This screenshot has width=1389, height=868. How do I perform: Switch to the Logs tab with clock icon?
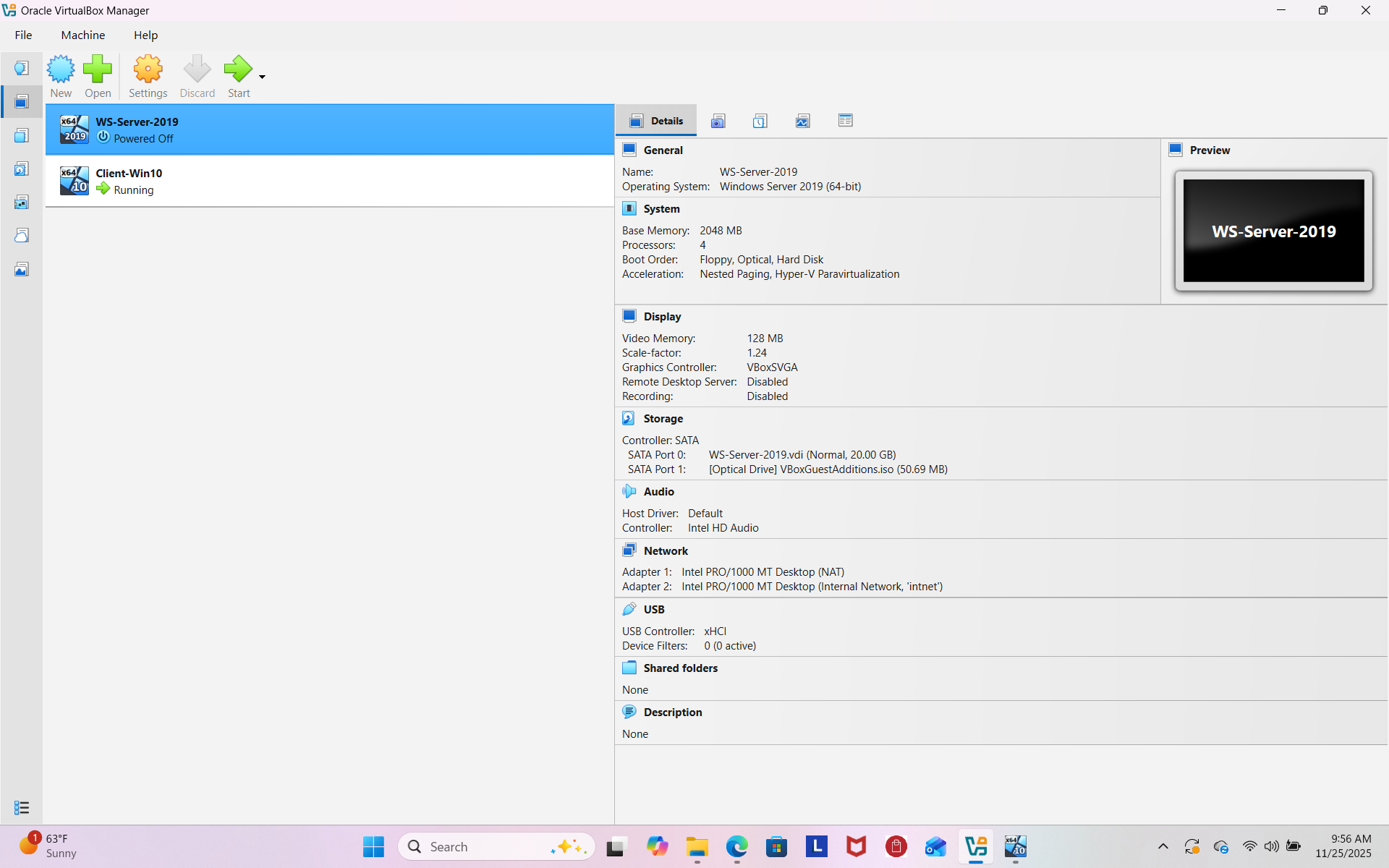point(760,121)
